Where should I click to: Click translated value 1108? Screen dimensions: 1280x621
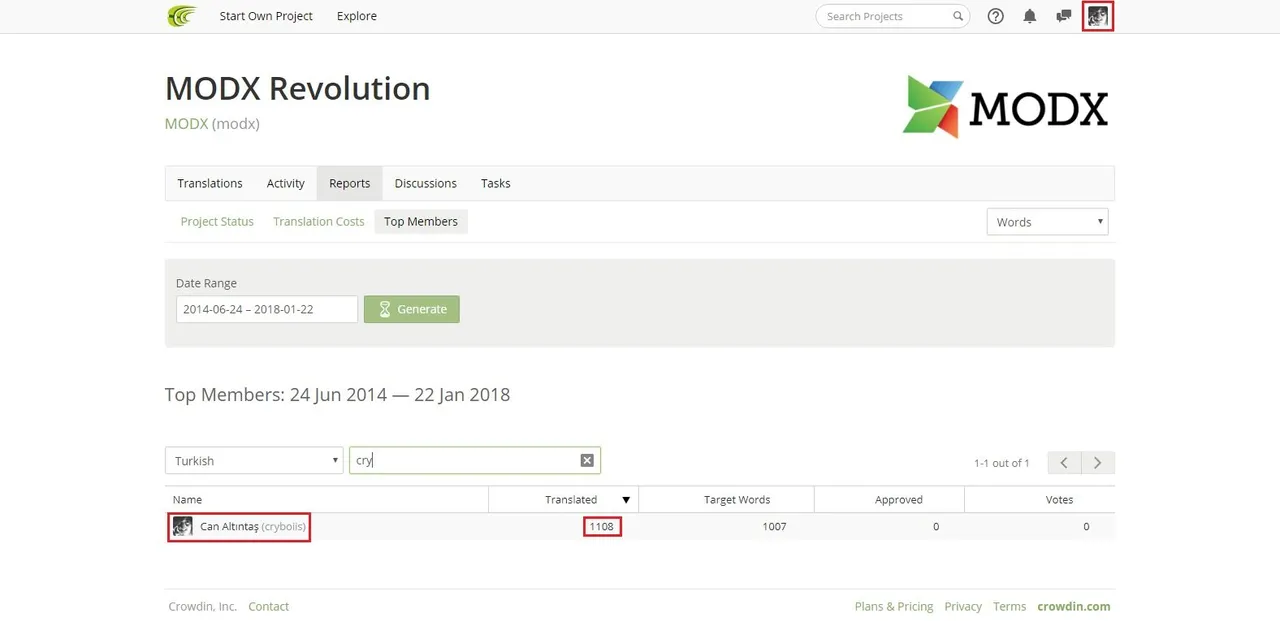602,526
